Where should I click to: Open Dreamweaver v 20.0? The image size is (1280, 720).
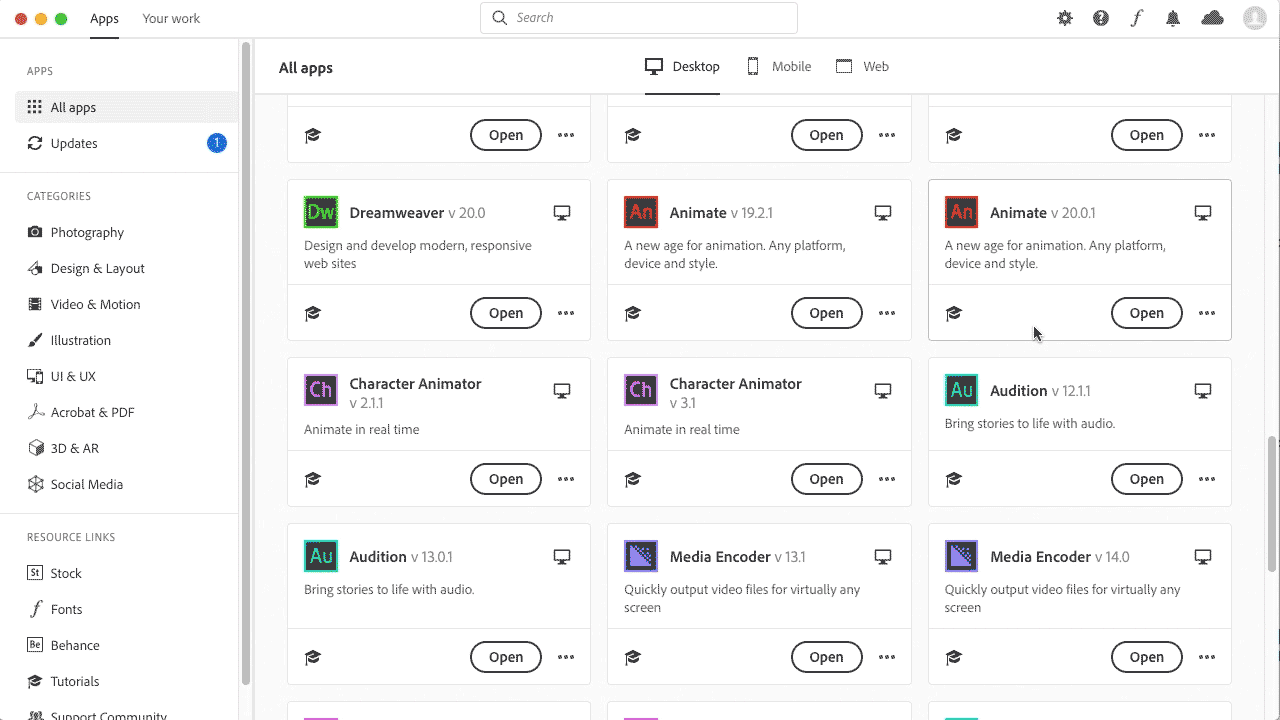(506, 313)
